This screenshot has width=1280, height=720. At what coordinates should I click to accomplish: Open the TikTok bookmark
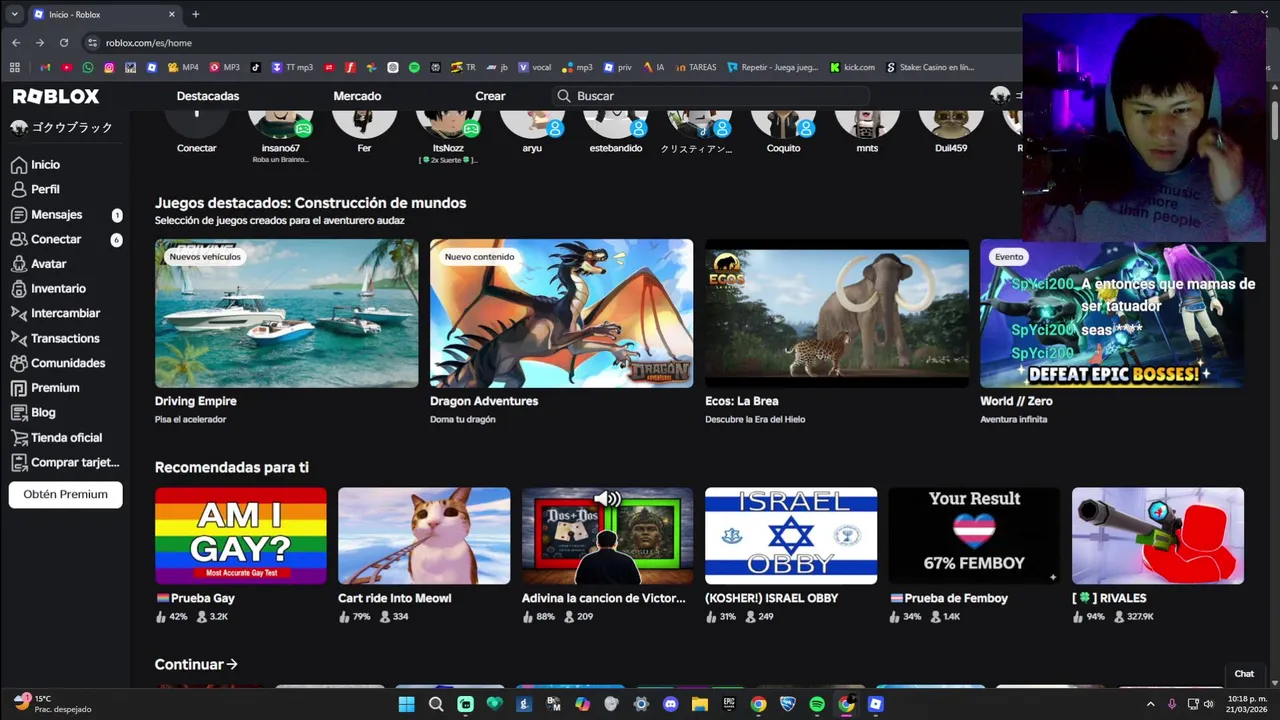coord(256,68)
